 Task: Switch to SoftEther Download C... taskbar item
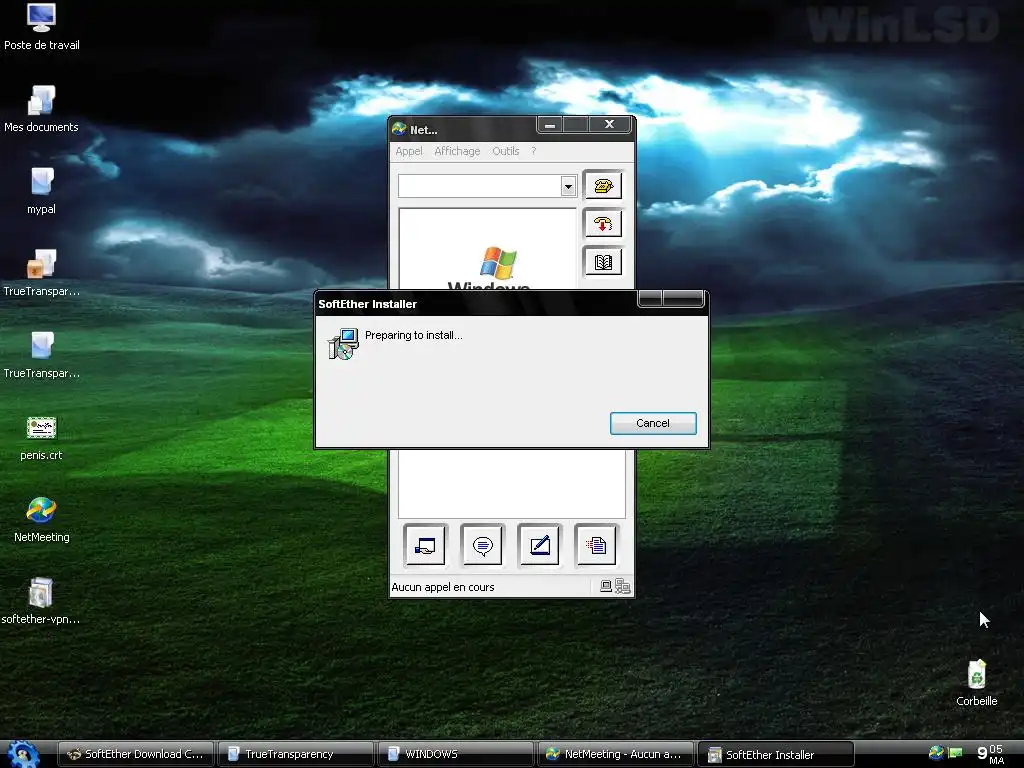(136, 754)
